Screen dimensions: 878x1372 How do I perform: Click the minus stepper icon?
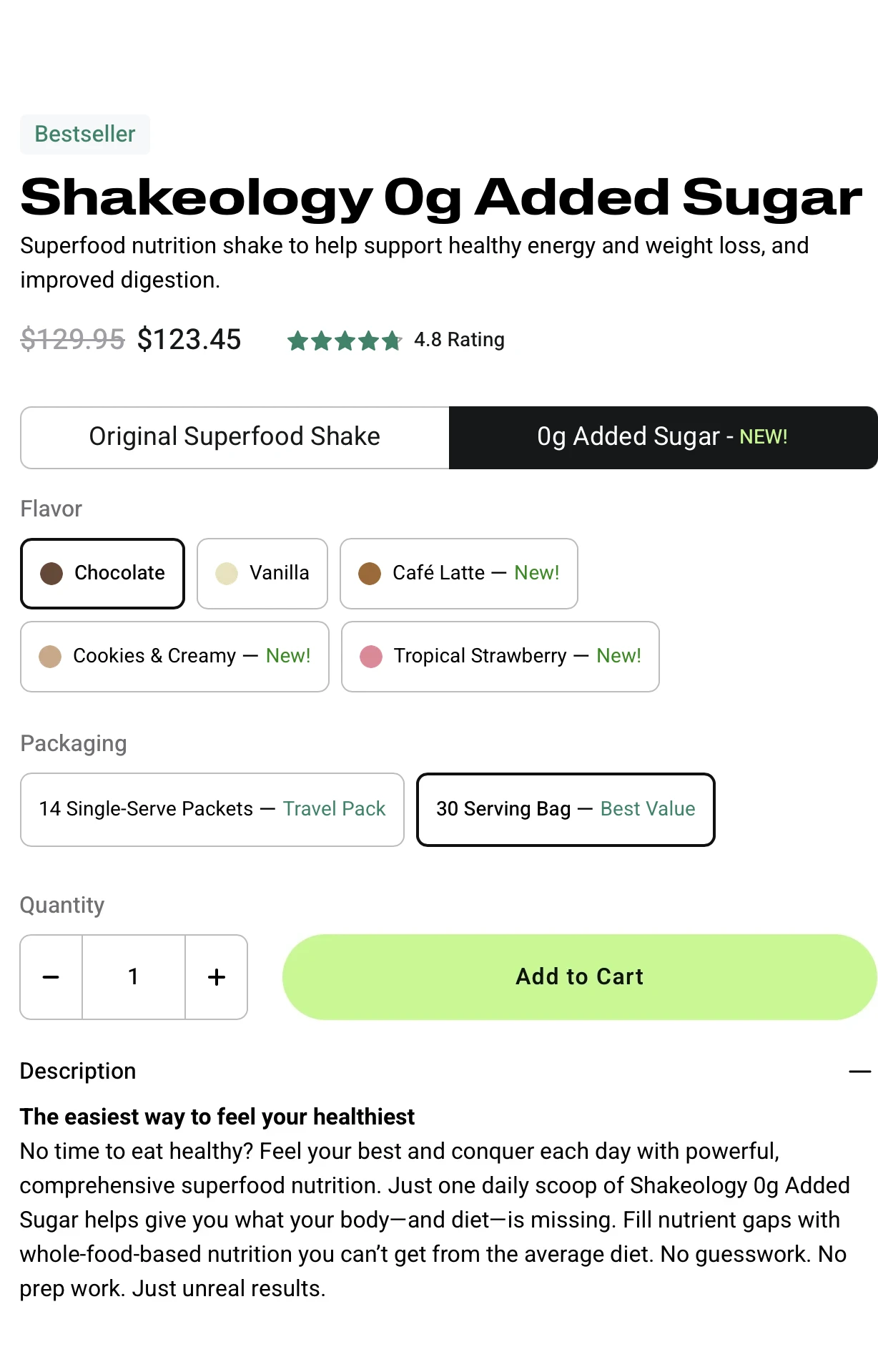pyautogui.click(x=50, y=976)
